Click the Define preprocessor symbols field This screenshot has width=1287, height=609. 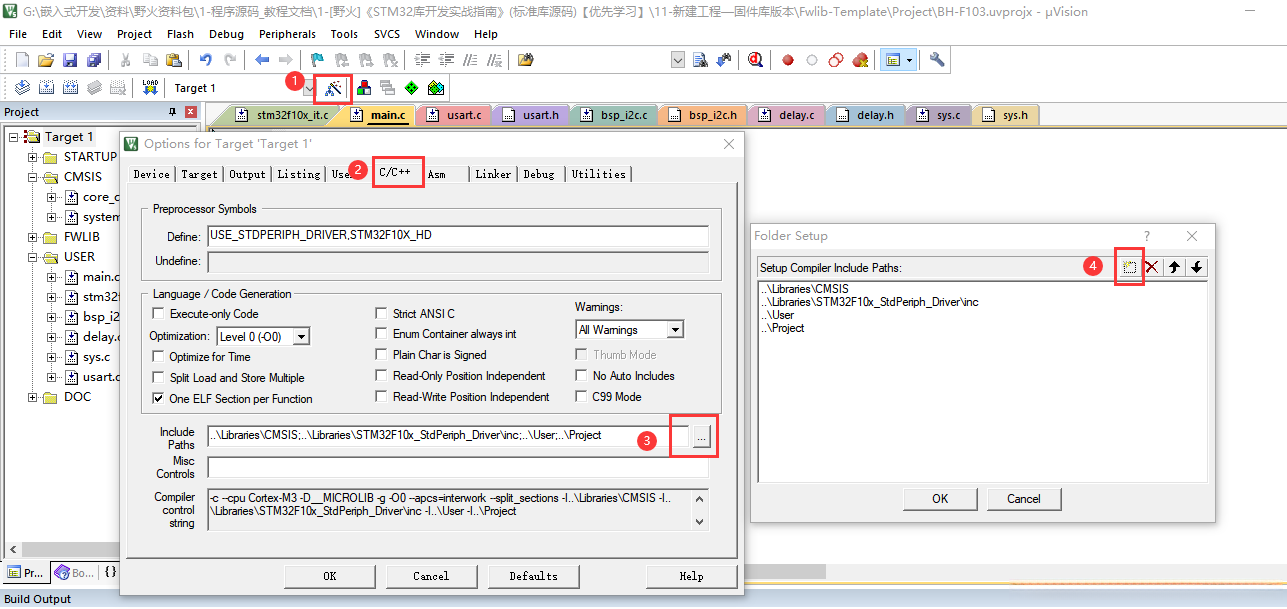(x=458, y=236)
